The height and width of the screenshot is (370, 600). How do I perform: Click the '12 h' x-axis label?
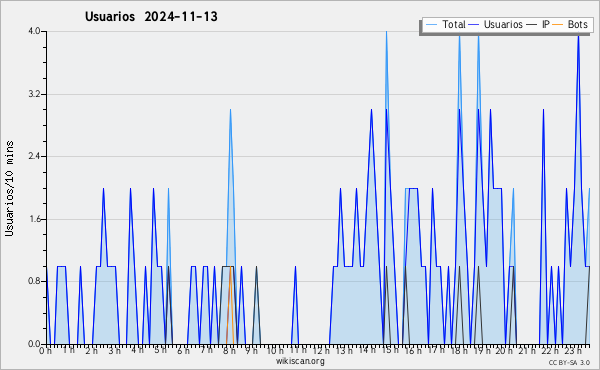click(321, 350)
